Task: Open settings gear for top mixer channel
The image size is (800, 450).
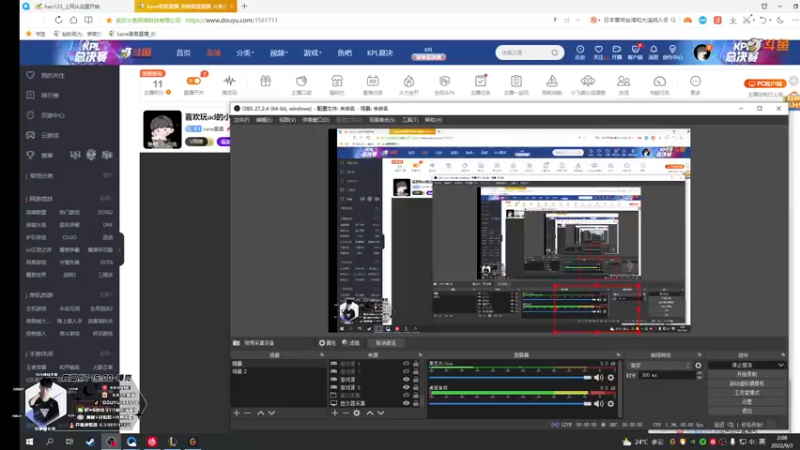Action: coord(611,378)
